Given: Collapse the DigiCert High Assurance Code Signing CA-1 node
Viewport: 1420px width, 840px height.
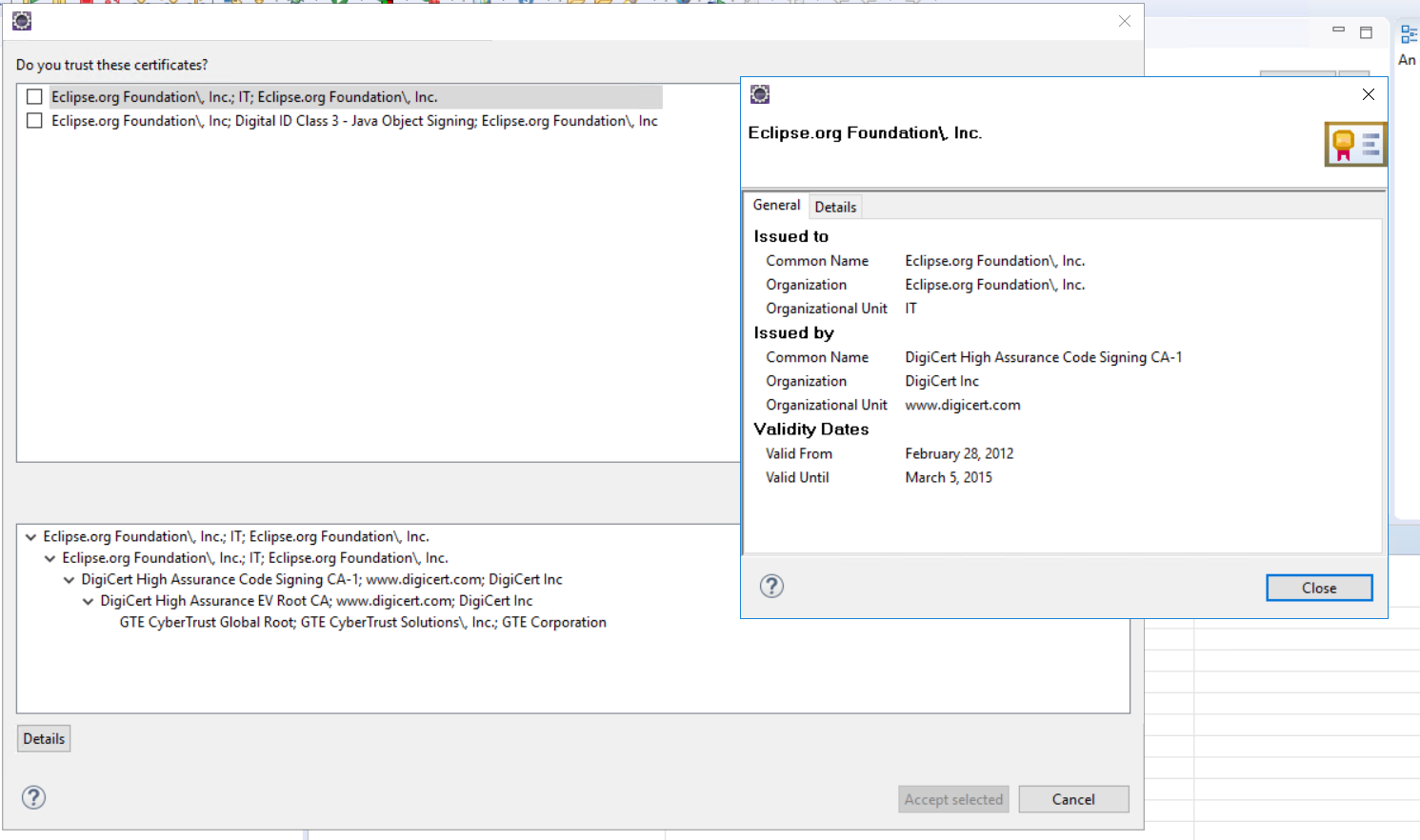Looking at the screenshot, I should tap(69, 580).
